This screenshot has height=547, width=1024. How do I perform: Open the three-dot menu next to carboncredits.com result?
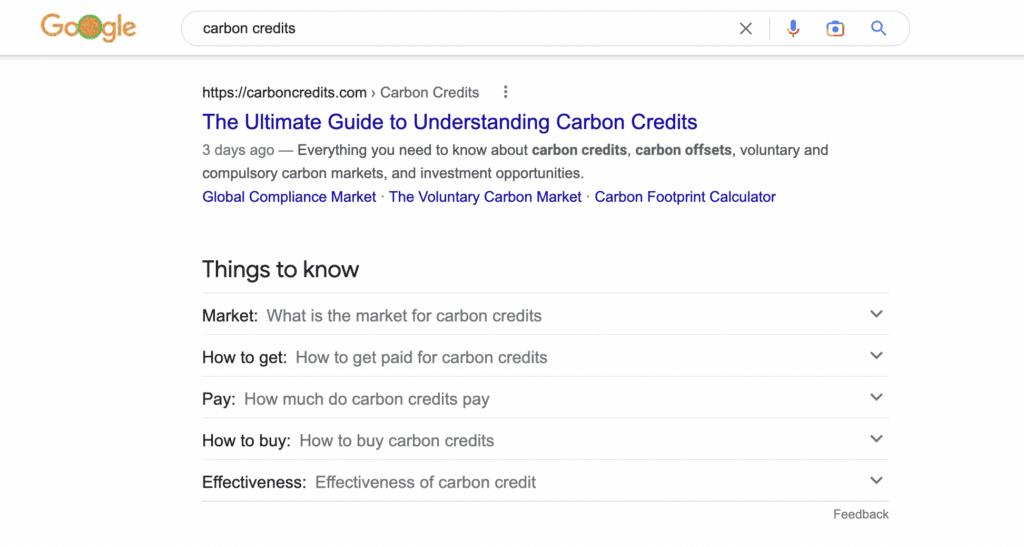(505, 92)
